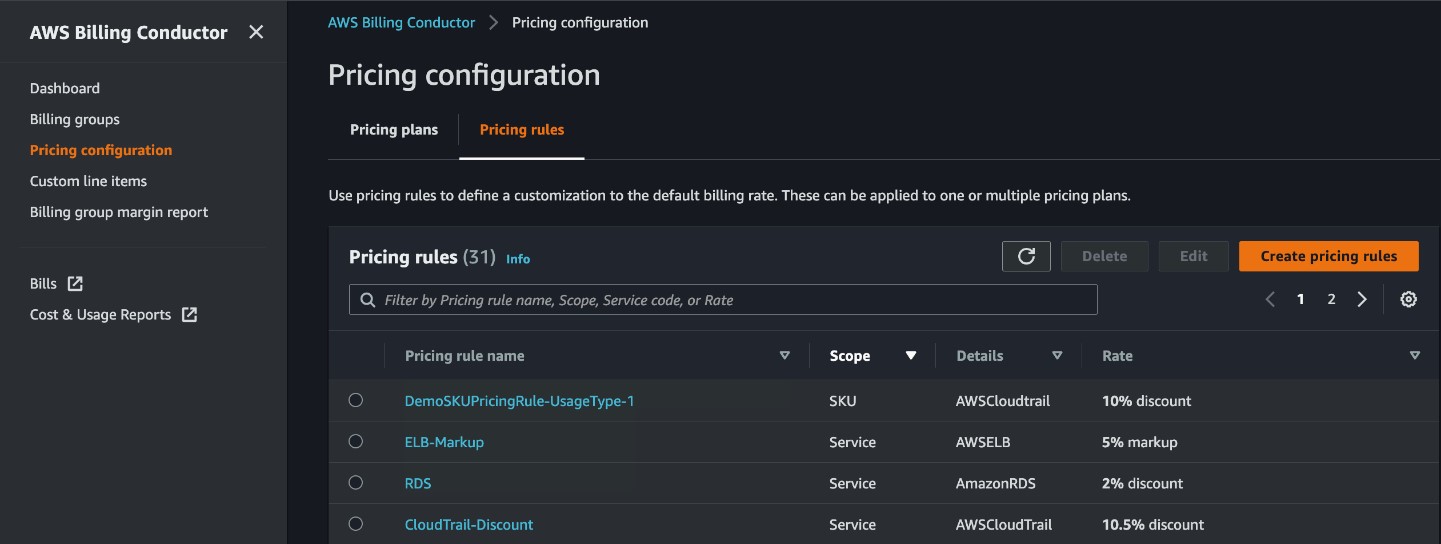Open RDS pricing rule link
This screenshot has width=1441, height=544.
(418, 483)
